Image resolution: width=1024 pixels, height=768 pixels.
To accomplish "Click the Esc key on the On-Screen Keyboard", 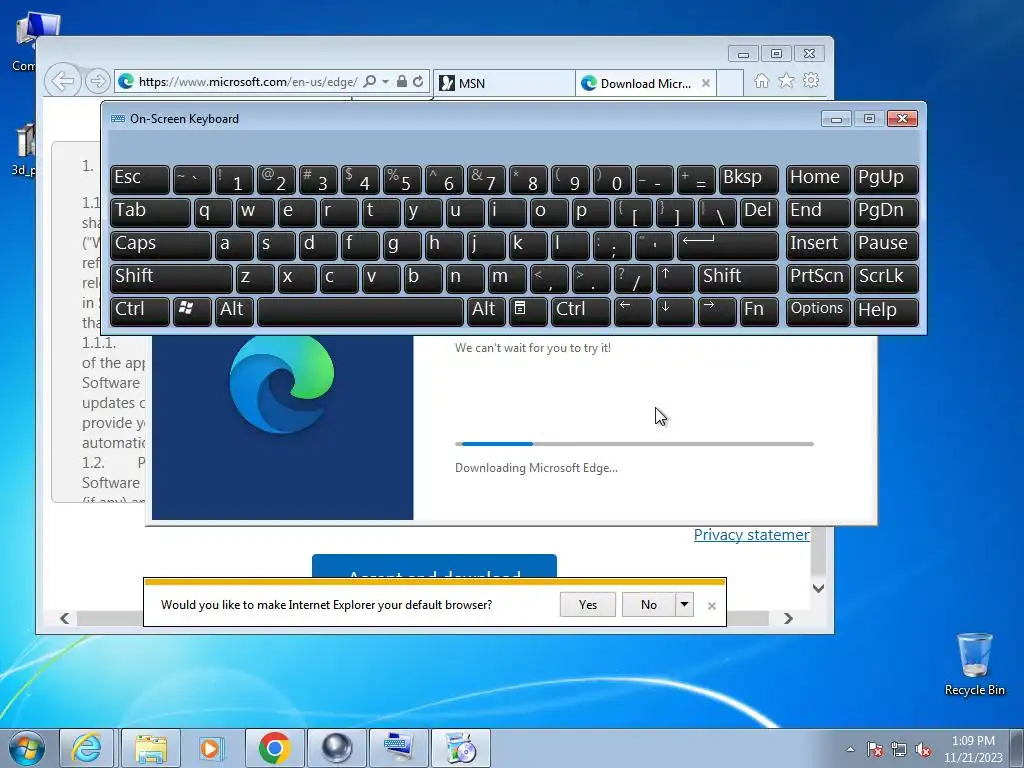I will (140, 178).
